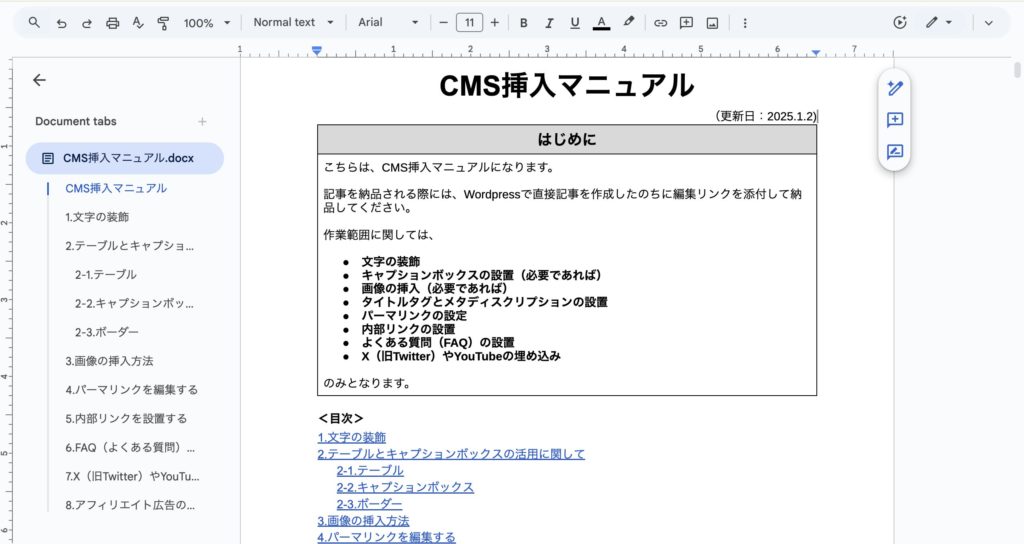Click the Insert image icon

coord(712,22)
